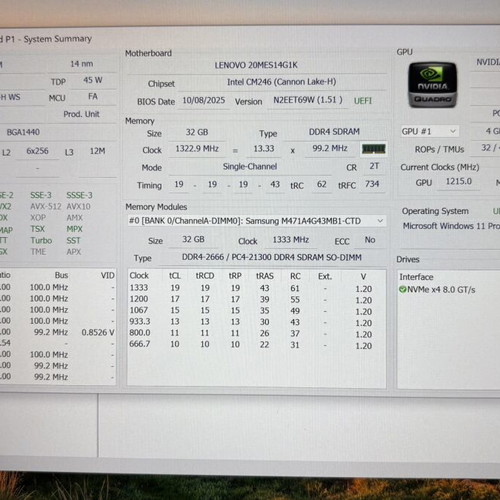Click Microsoft Windows 11 Pro text
Viewport: 500px width, 500px height.
tap(451, 226)
